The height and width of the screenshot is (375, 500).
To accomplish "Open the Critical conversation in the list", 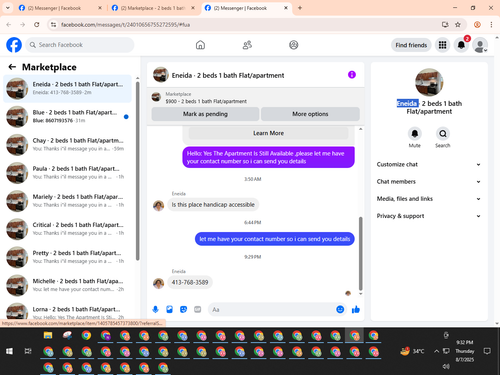I will click(x=67, y=229).
